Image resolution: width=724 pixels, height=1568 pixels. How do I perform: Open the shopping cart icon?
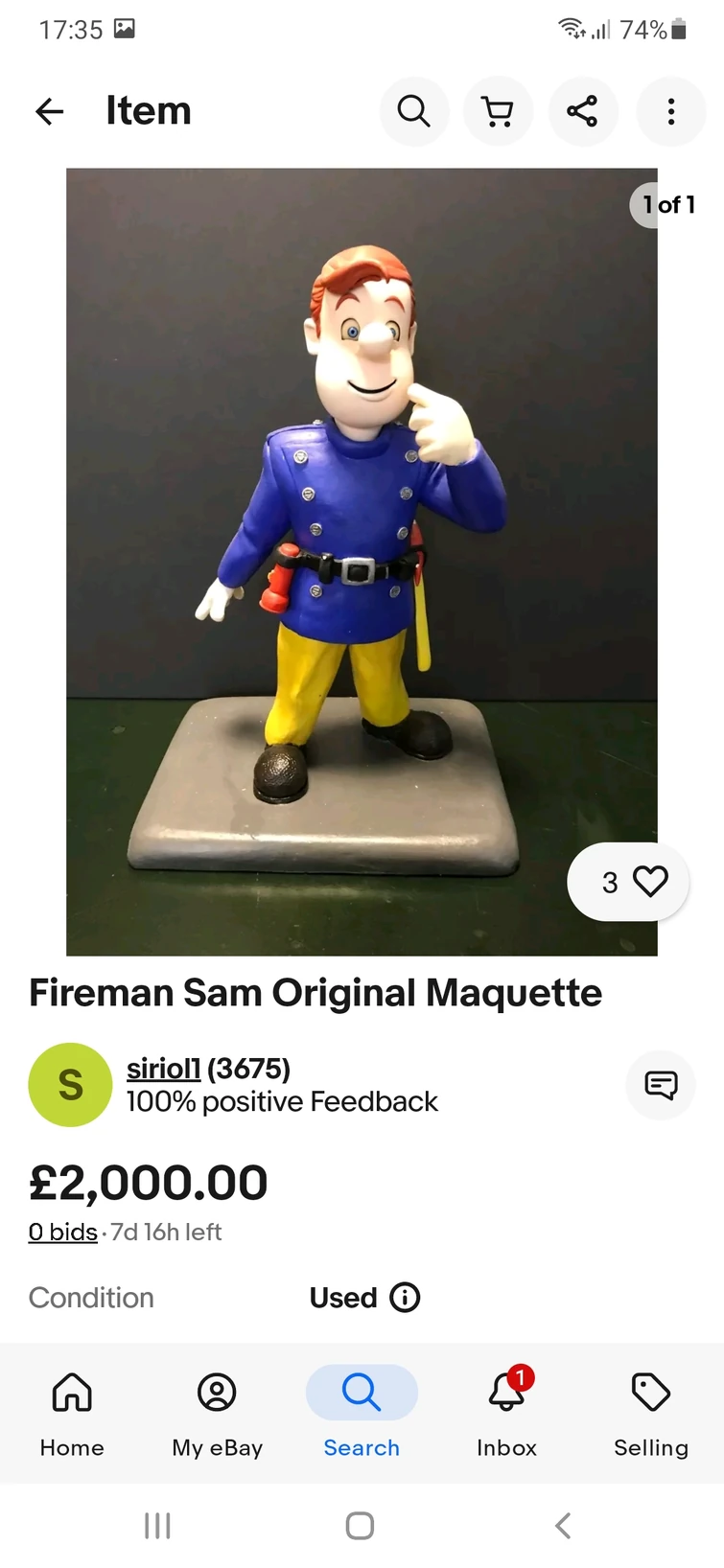tap(498, 111)
